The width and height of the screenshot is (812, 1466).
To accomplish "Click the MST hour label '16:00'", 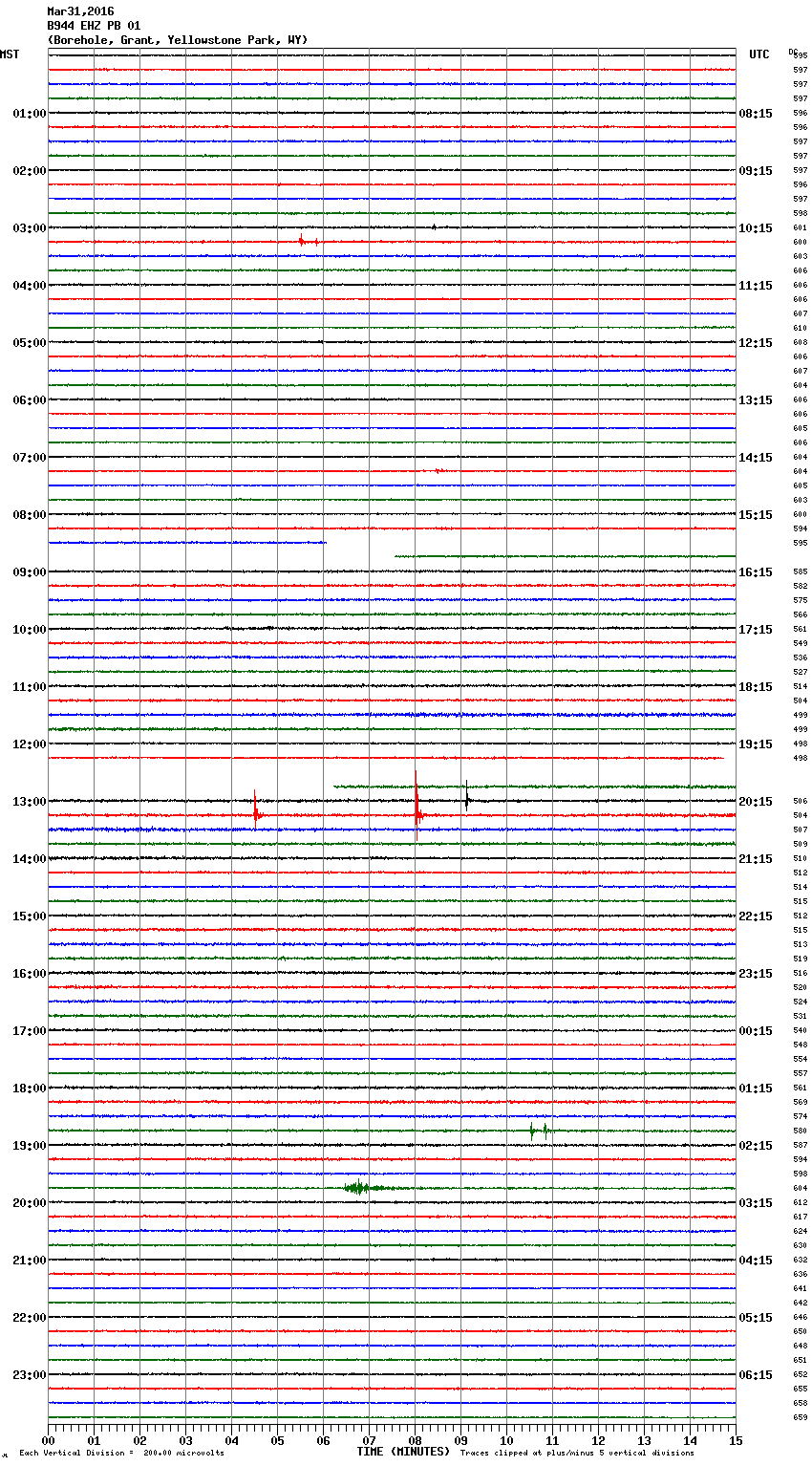I will [x=30, y=974].
